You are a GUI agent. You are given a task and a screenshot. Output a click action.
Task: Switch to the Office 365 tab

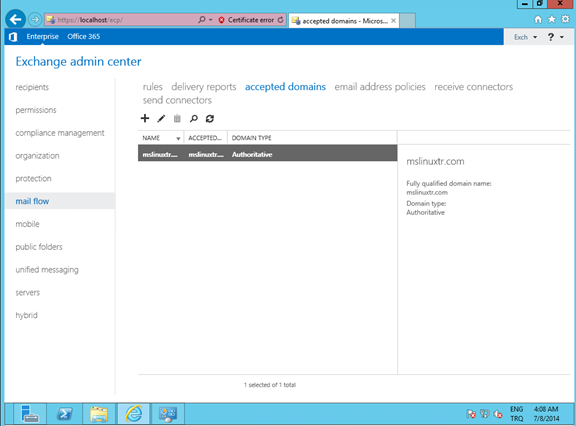(83, 36)
